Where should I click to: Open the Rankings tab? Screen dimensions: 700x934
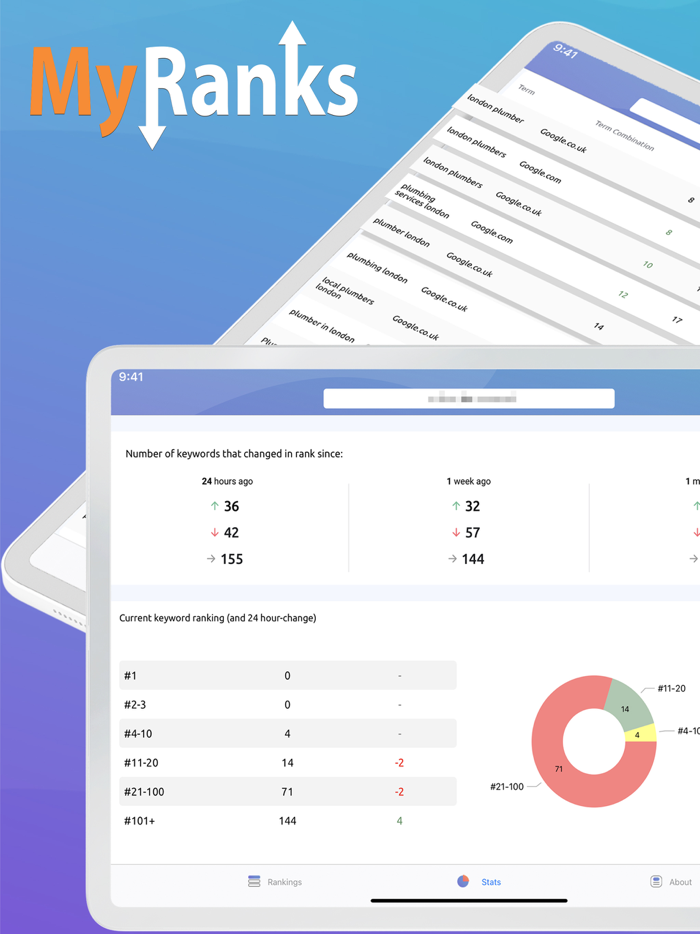275,882
